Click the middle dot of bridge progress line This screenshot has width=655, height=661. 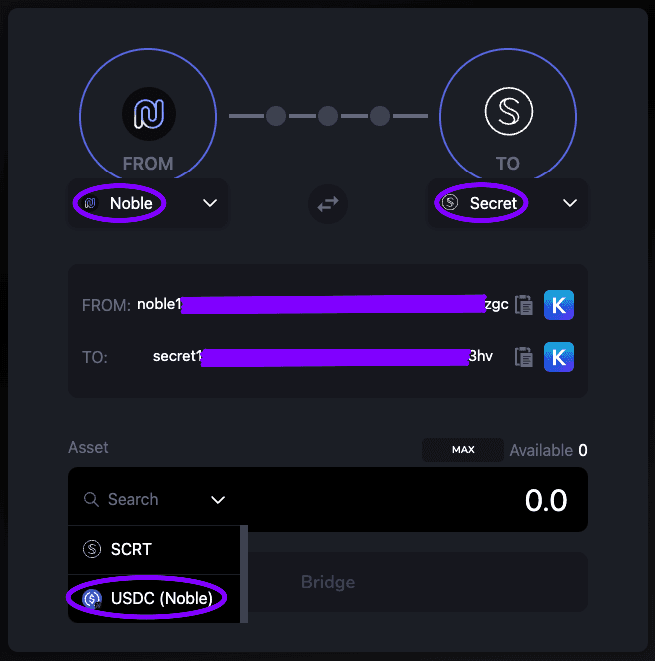pyautogui.click(x=328, y=116)
